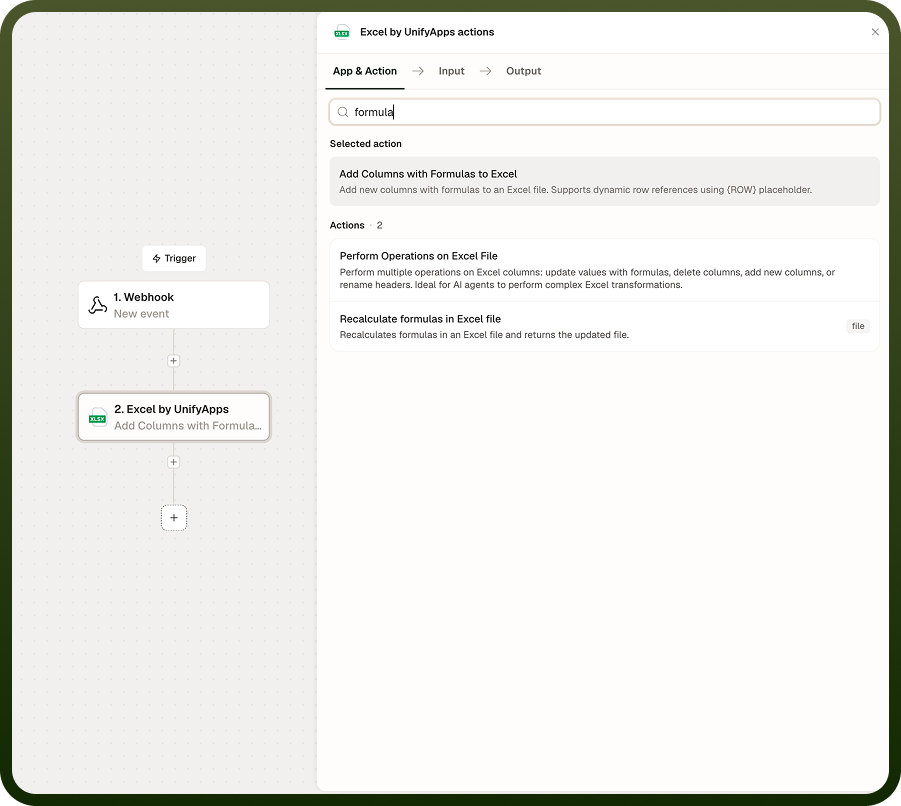901x806 pixels.
Task: Click the file tag on Recalculate formulas row
Action: [x=858, y=326]
